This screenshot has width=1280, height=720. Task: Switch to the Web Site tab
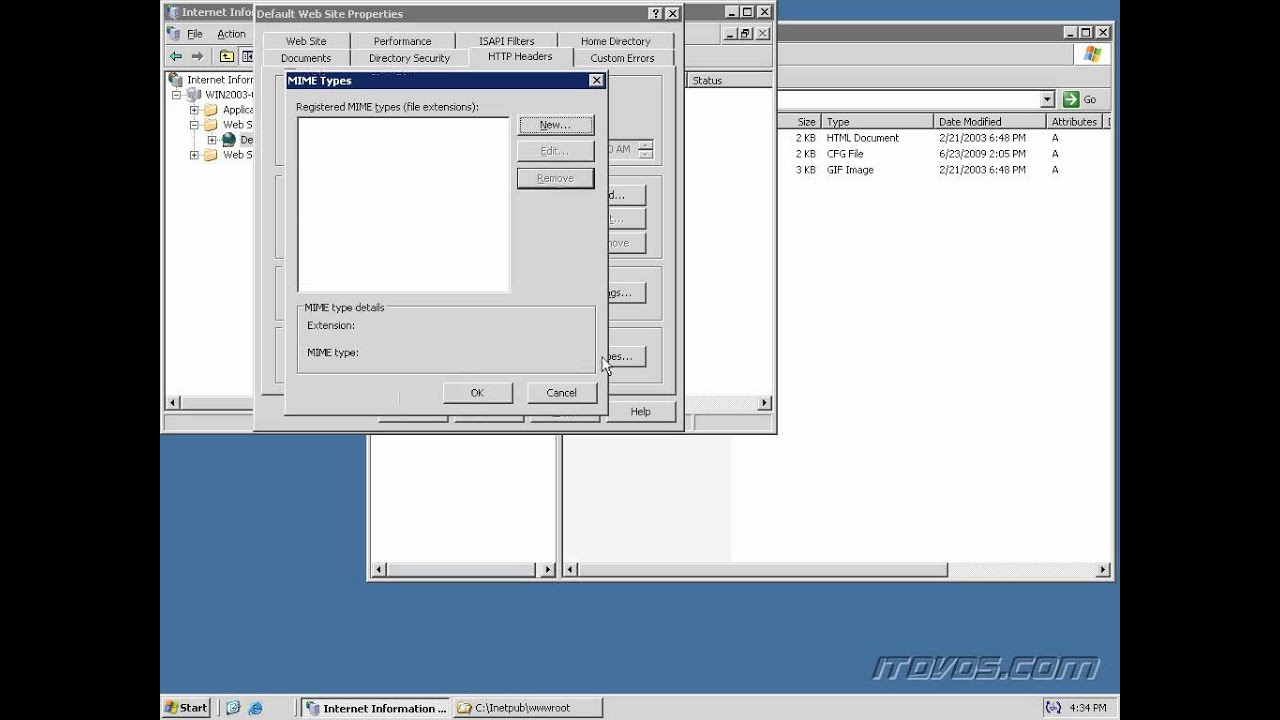(306, 41)
